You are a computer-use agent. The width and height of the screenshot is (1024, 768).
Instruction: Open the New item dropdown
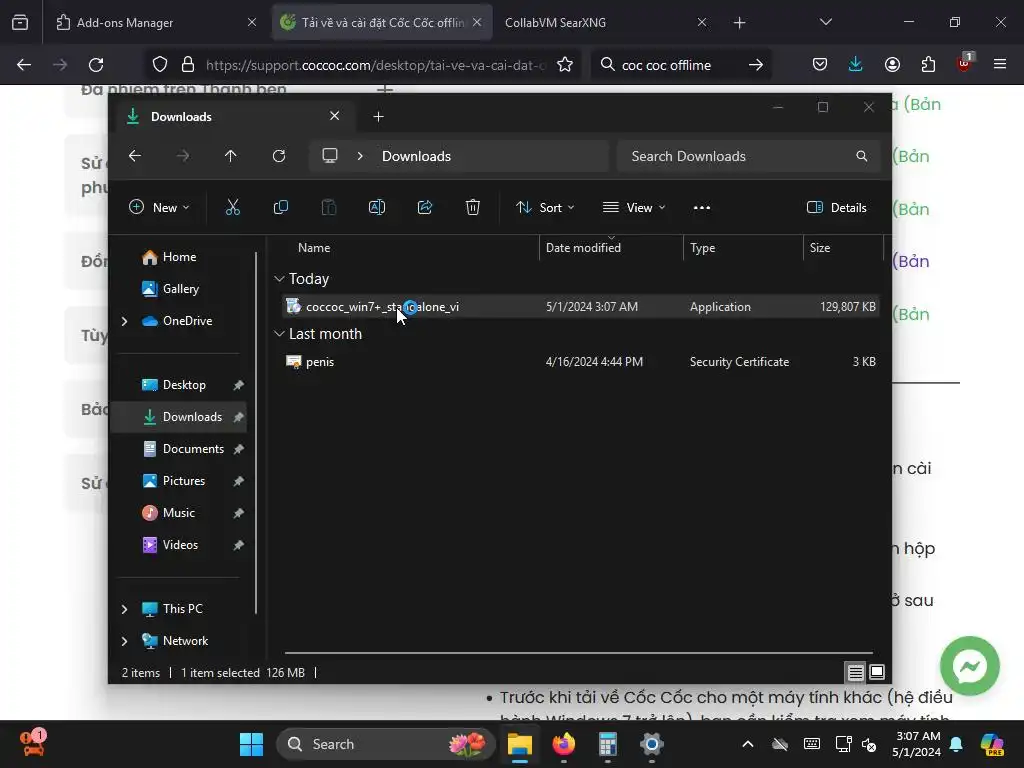(x=159, y=208)
